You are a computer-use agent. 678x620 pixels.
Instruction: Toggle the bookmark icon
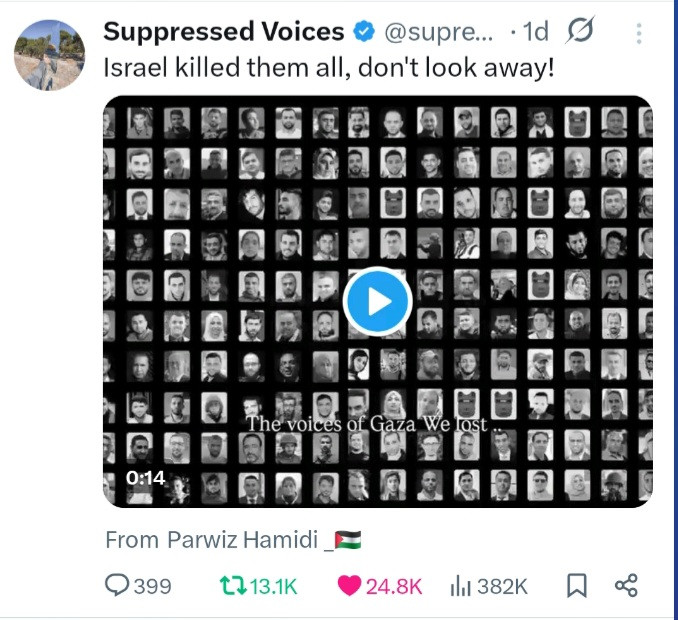click(x=577, y=586)
